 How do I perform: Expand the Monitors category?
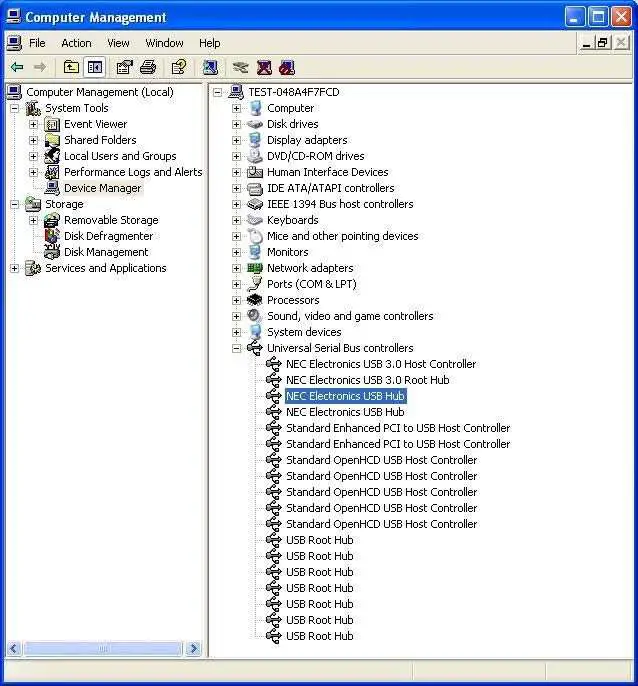236,252
